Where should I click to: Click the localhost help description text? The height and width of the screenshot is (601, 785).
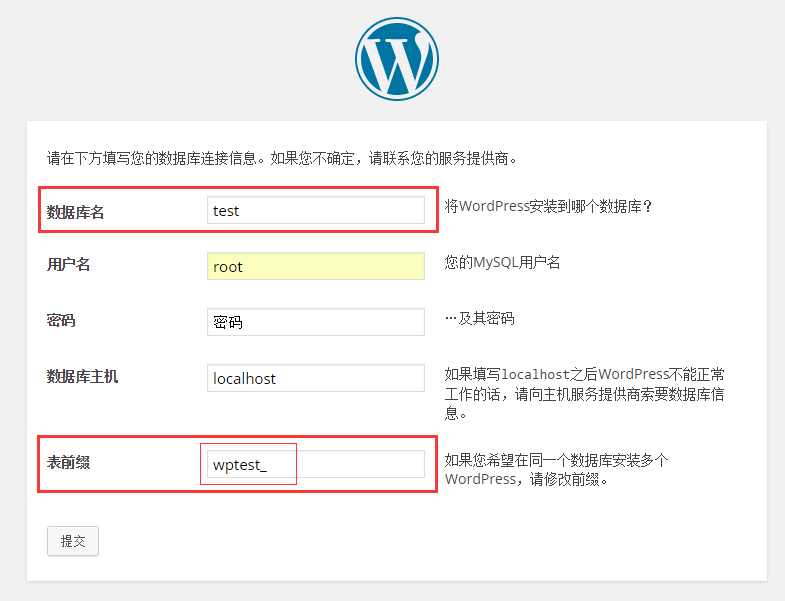[584, 394]
